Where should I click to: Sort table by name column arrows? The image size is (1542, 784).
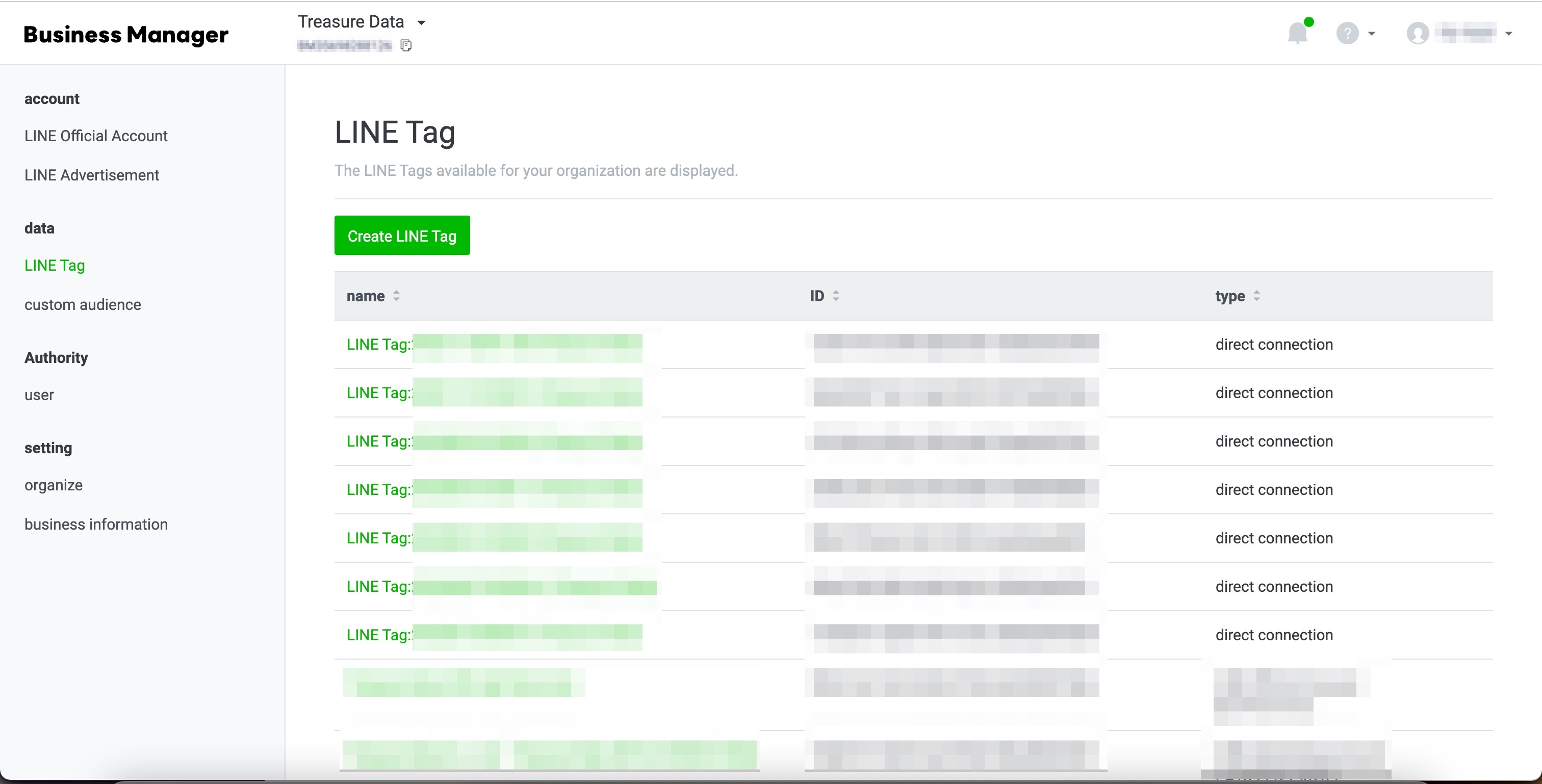[396, 296]
